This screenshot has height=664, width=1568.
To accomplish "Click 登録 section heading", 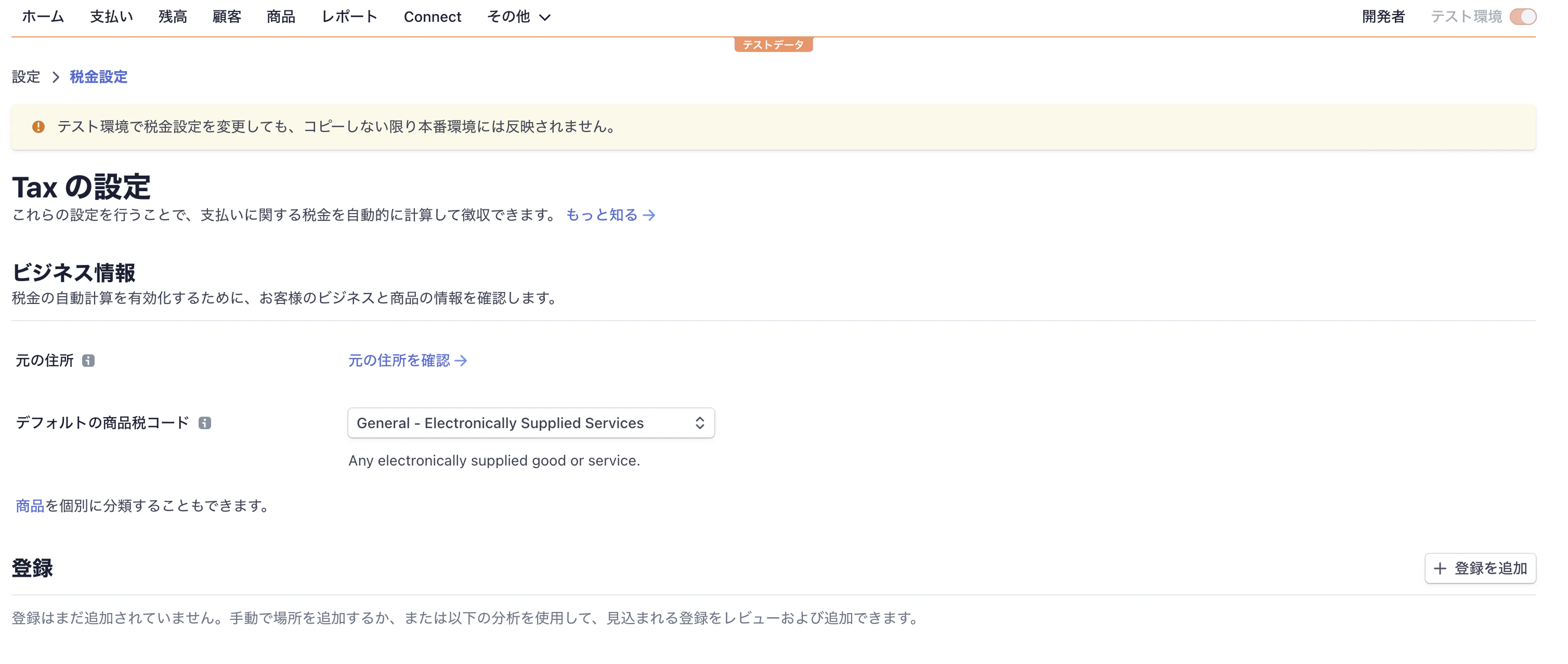I will [32, 568].
